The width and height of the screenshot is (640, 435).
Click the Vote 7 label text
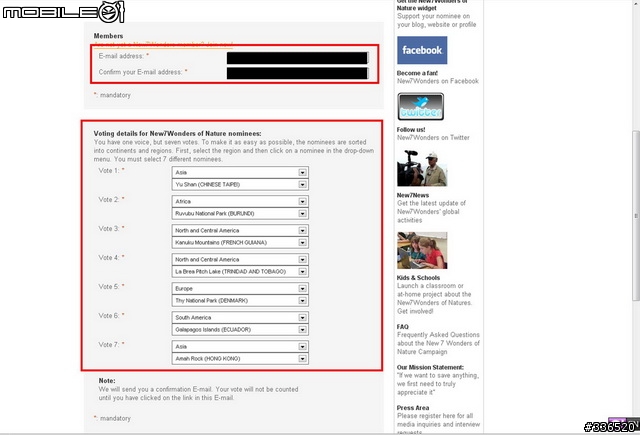[109, 345]
